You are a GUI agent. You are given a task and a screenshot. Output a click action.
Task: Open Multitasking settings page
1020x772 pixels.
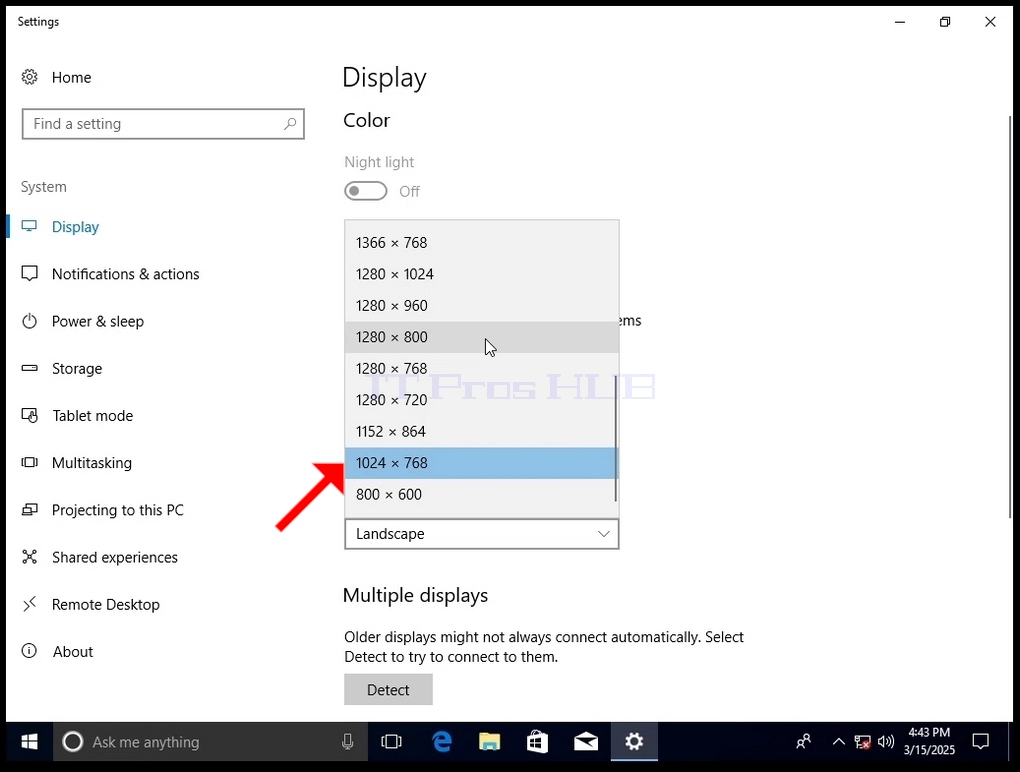coord(92,463)
